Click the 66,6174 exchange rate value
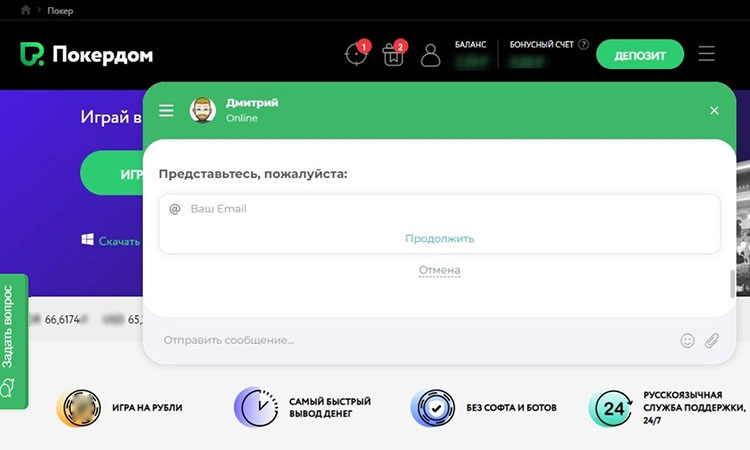 pyautogui.click(x=62, y=319)
